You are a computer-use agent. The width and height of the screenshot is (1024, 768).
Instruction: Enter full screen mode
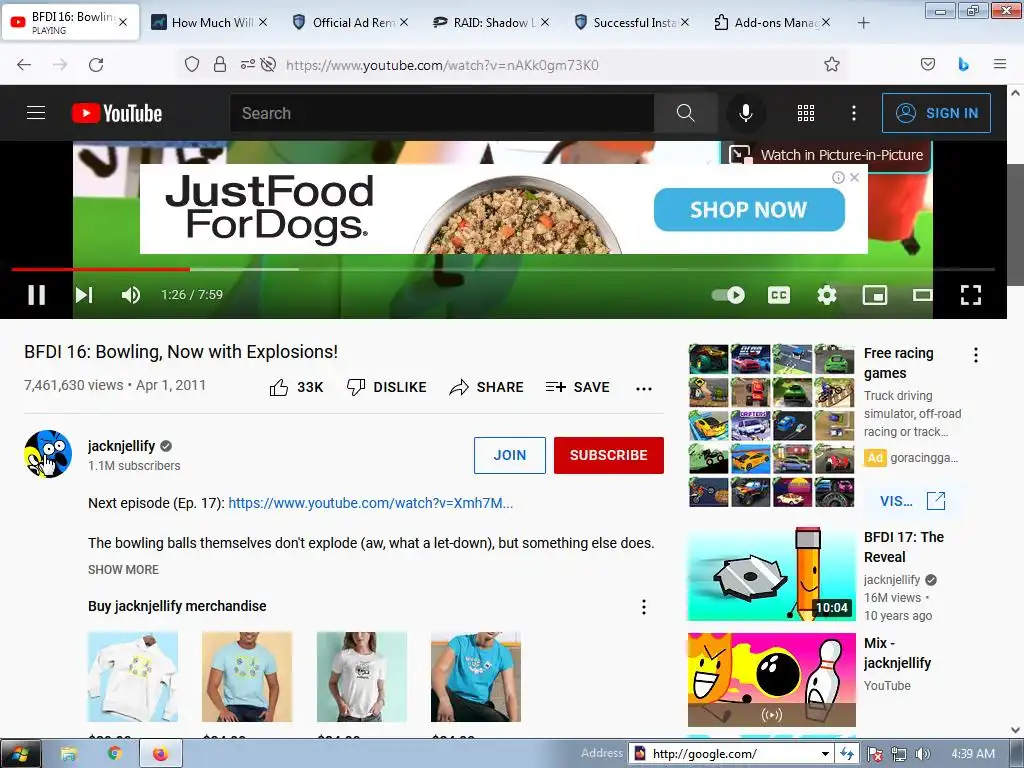coord(971,295)
